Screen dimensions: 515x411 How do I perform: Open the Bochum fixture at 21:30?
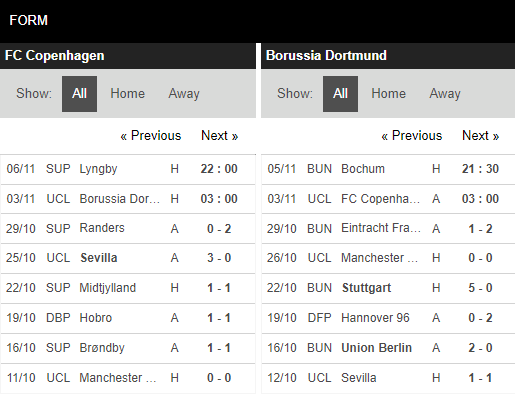click(x=388, y=169)
